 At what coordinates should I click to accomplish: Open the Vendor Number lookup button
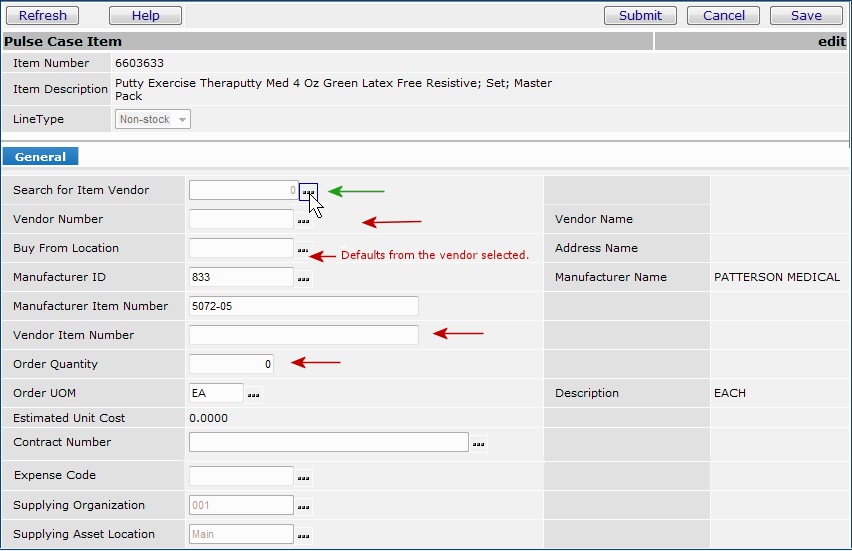tap(303, 220)
